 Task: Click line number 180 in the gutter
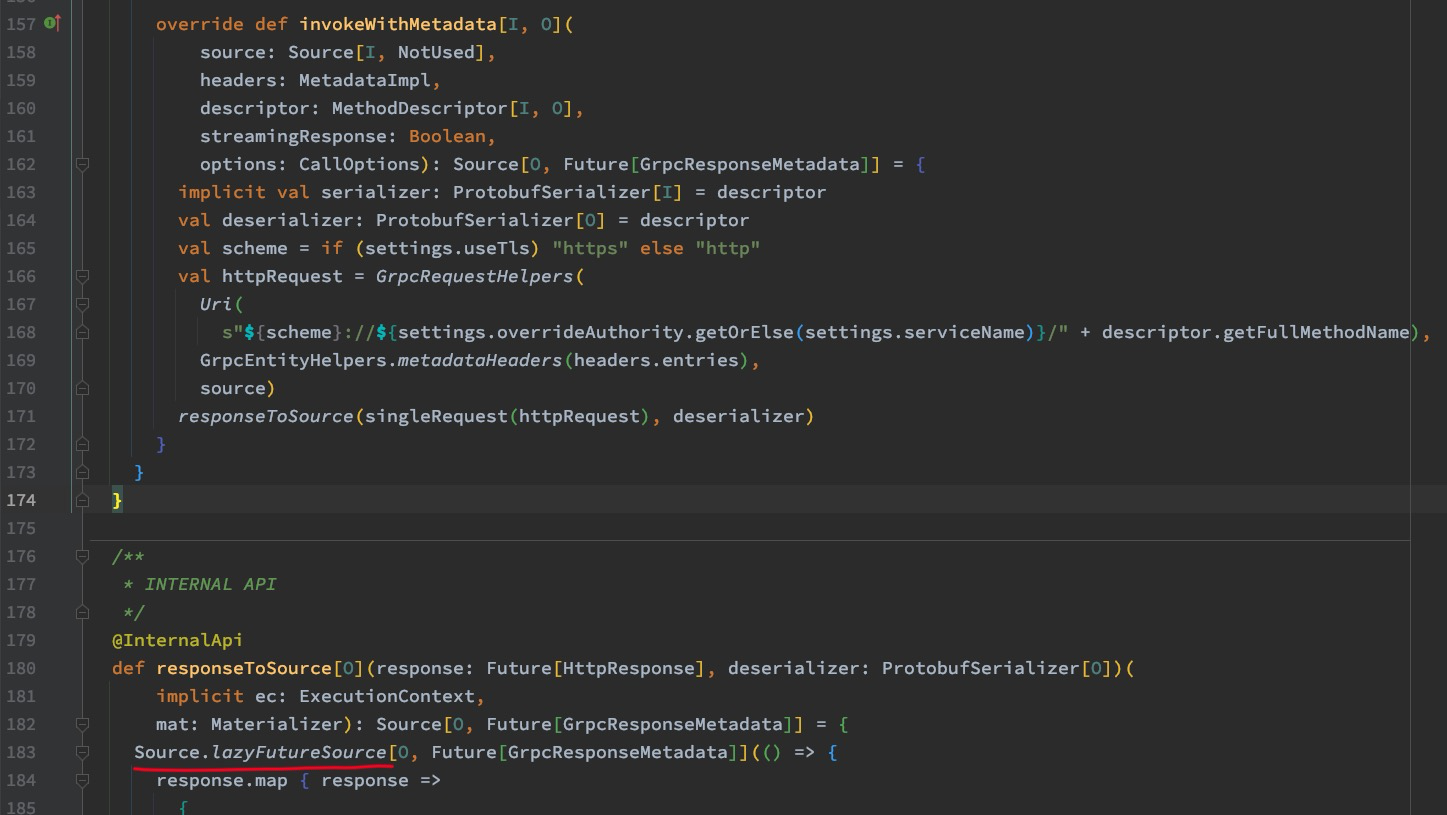click(x=21, y=668)
